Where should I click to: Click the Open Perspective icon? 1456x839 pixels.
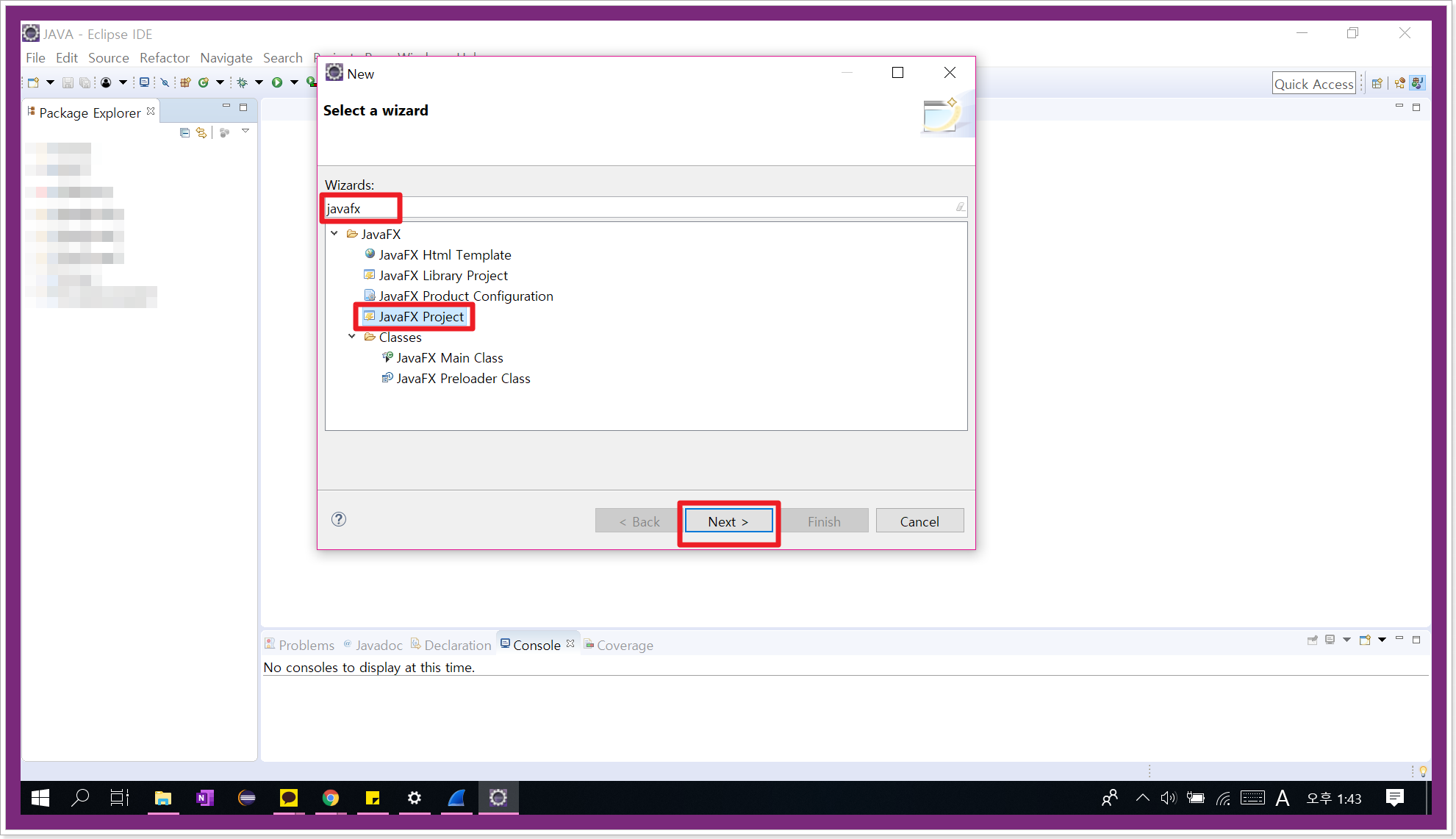click(1377, 83)
